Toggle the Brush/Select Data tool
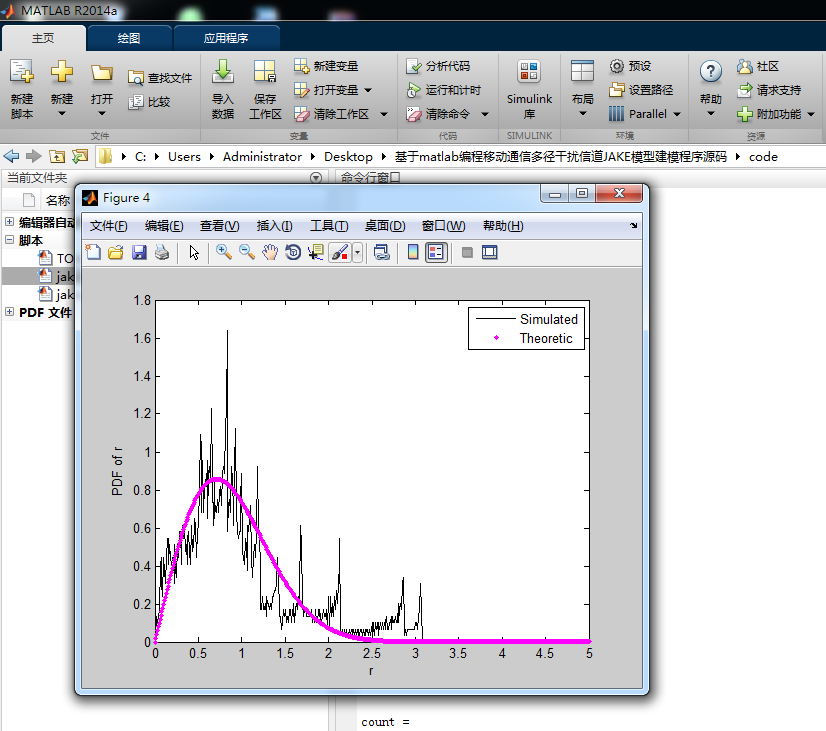 coord(340,252)
